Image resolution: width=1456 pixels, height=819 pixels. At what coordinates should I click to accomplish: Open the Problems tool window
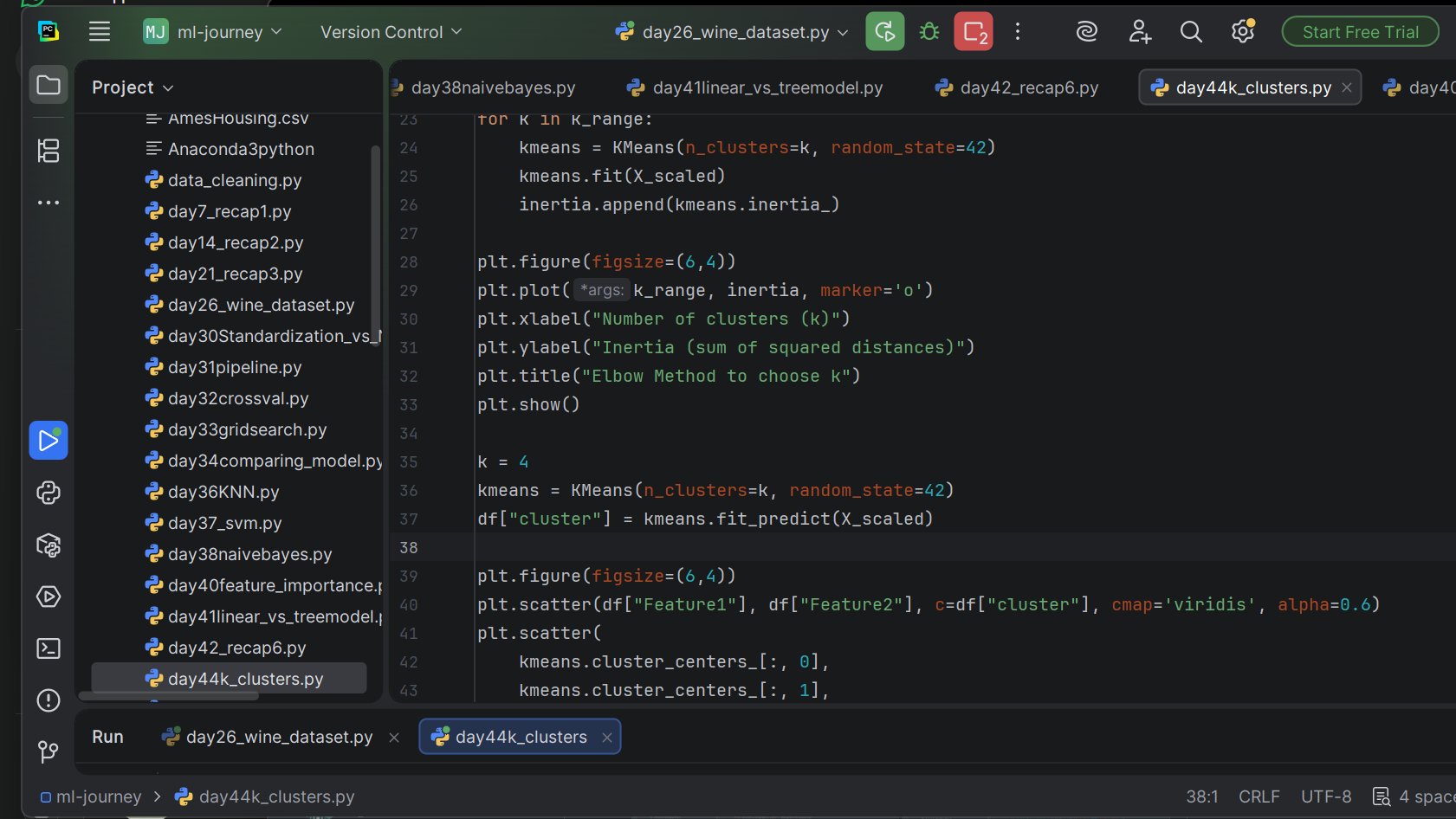tap(49, 700)
